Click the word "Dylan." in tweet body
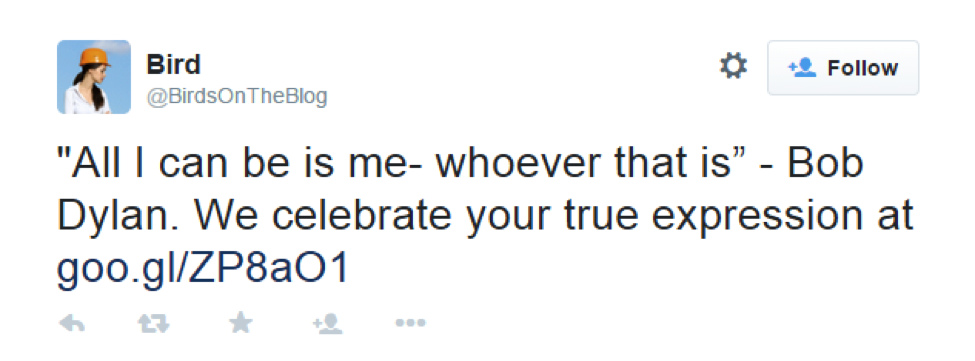The height and width of the screenshot is (361, 975). pos(119,217)
